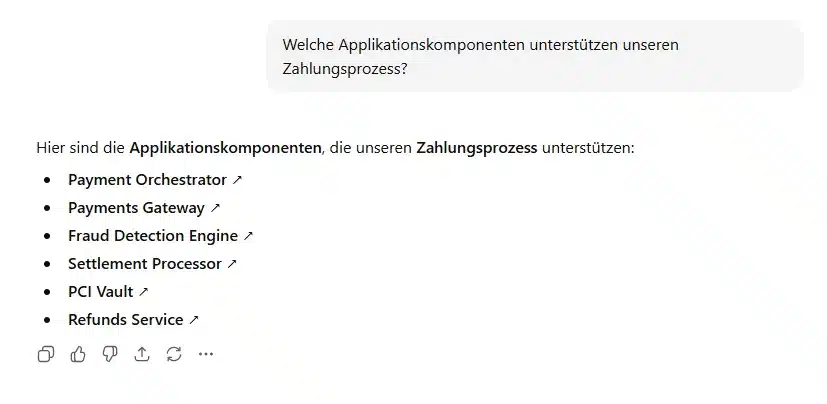Viewport: 827px width, 404px height.
Task: Click the arrow icon beside Payments Gateway
Action: (215, 208)
